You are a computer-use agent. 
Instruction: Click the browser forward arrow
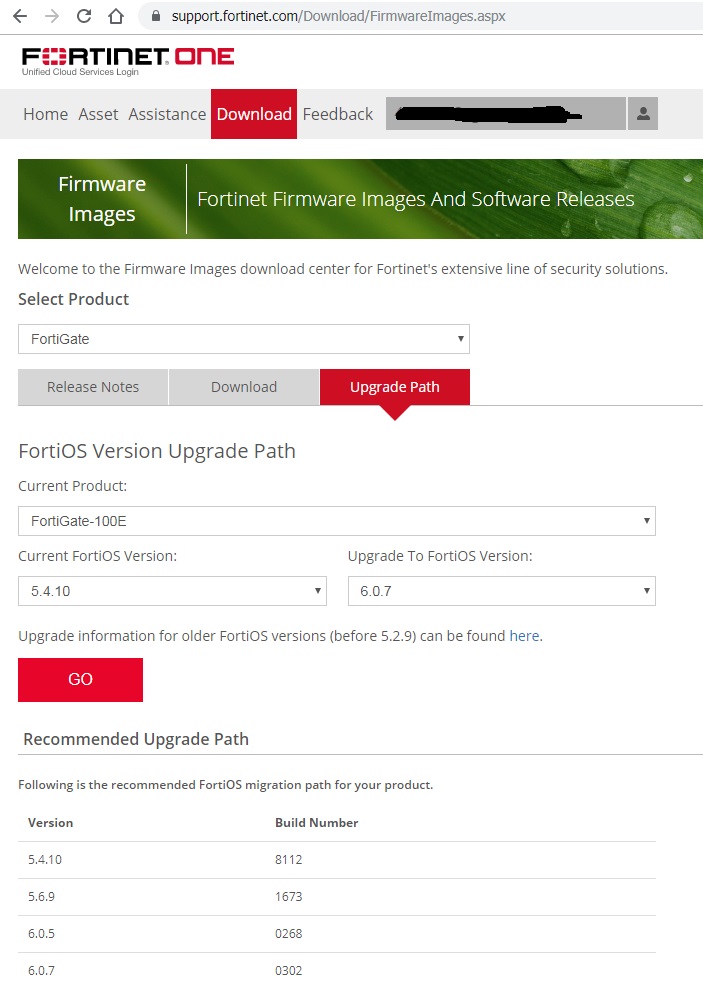point(52,16)
